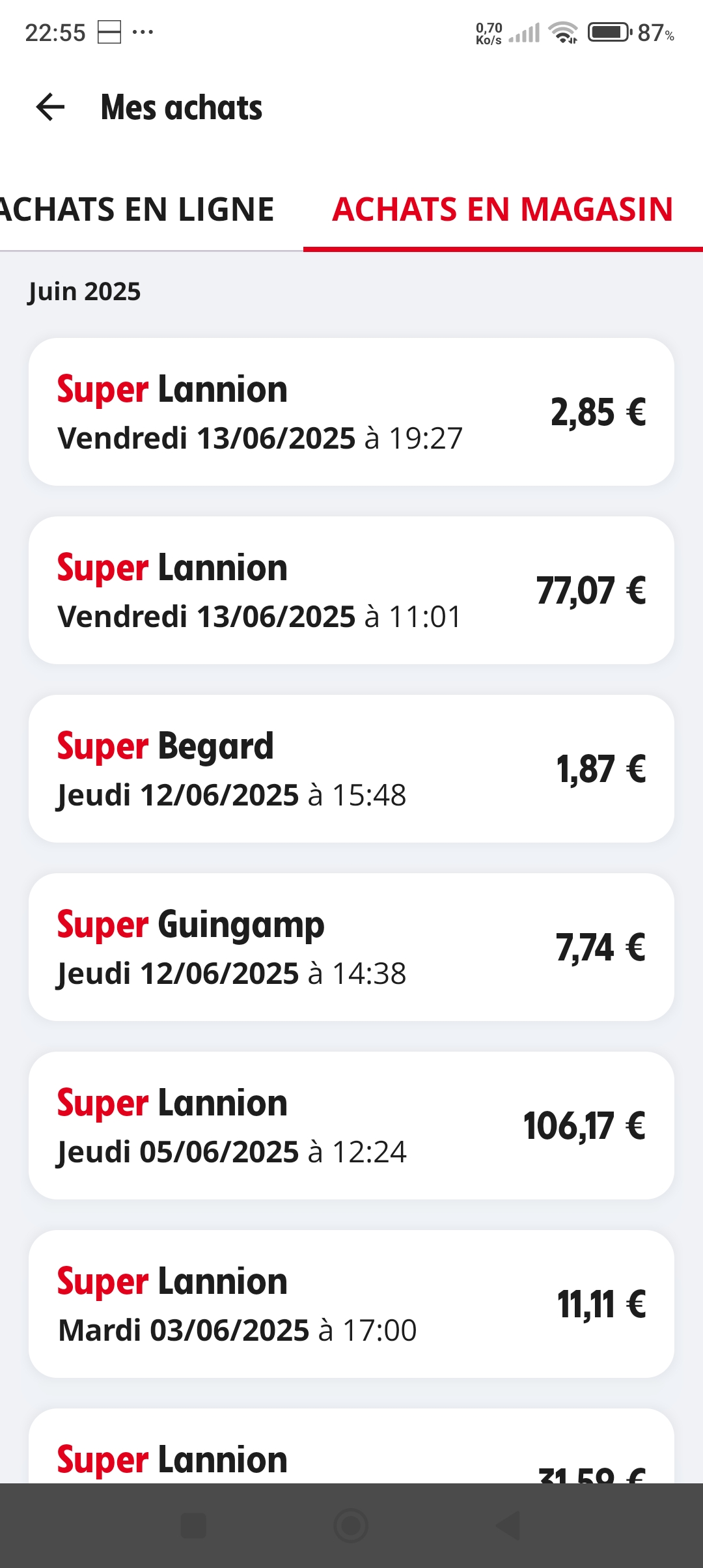Select the Achats en magasin tab
This screenshot has height=1568, width=703.
(x=503, y=210)
